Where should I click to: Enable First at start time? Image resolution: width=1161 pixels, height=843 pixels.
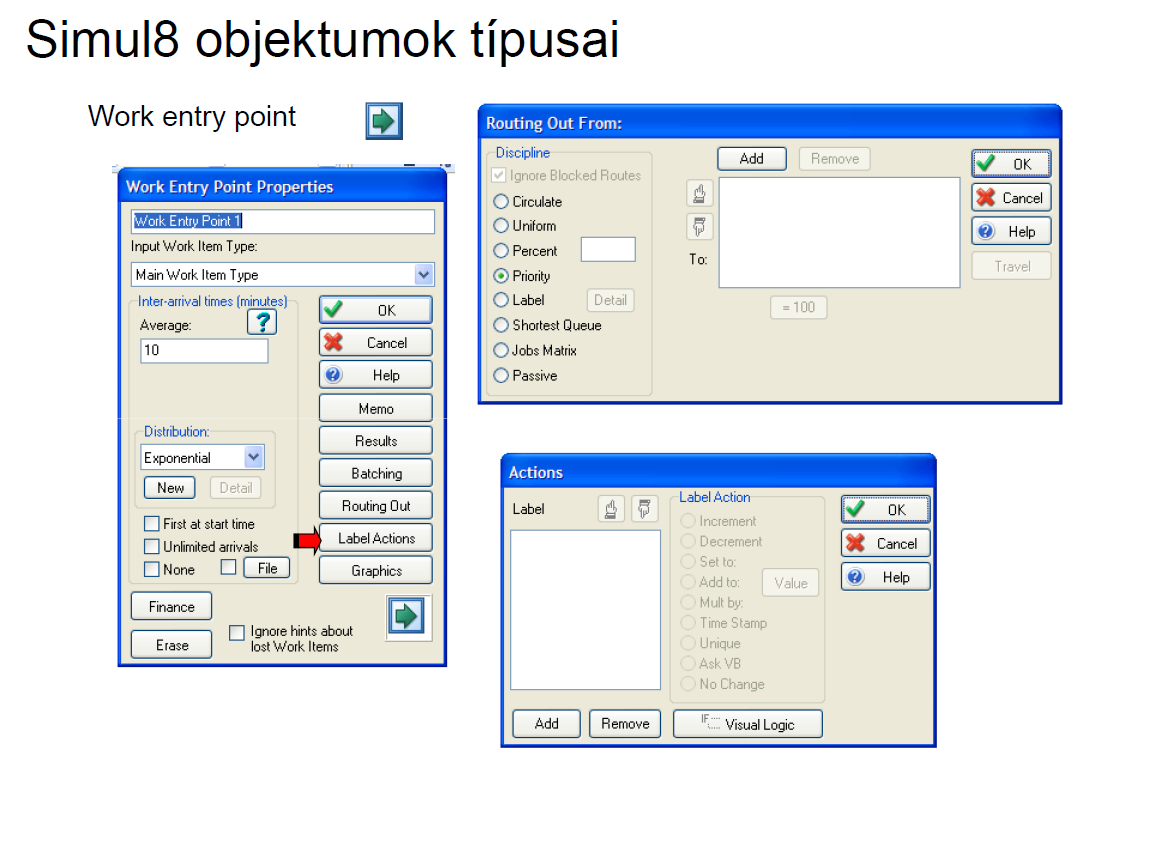152,524
